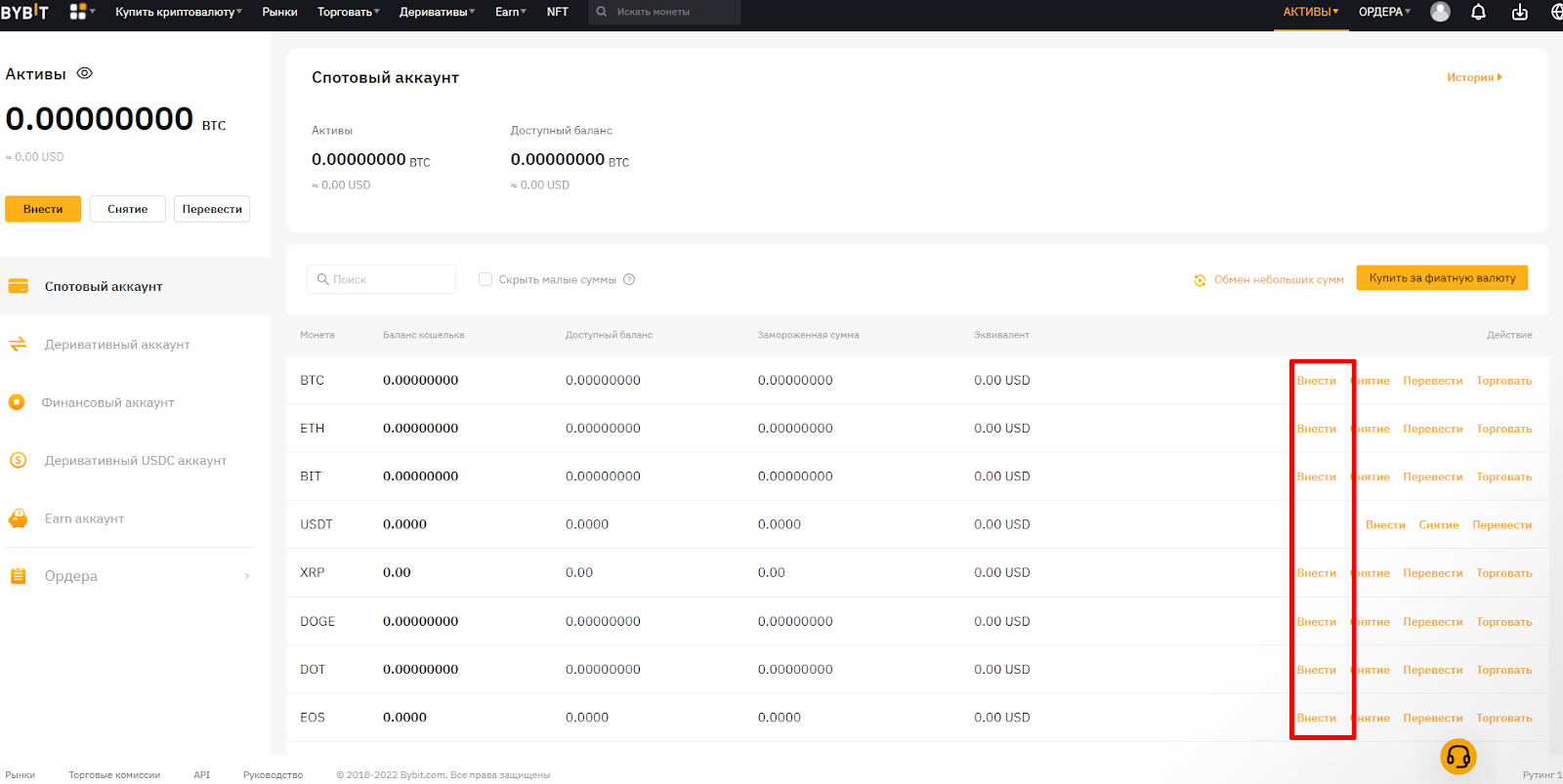
Task: Open the NFT menu item
Action: 558,12
